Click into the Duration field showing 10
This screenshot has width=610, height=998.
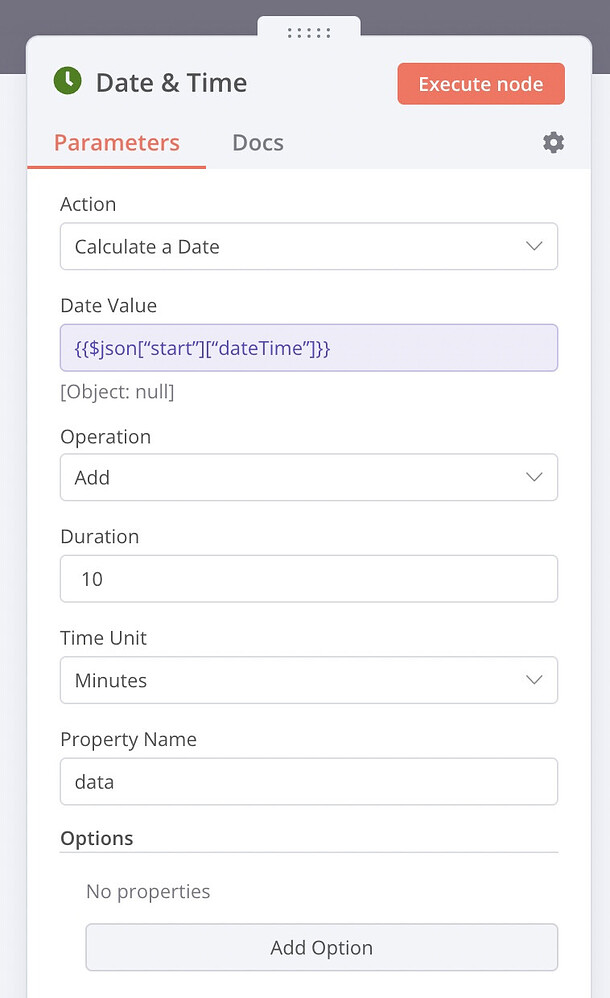(x=309, y=579)
